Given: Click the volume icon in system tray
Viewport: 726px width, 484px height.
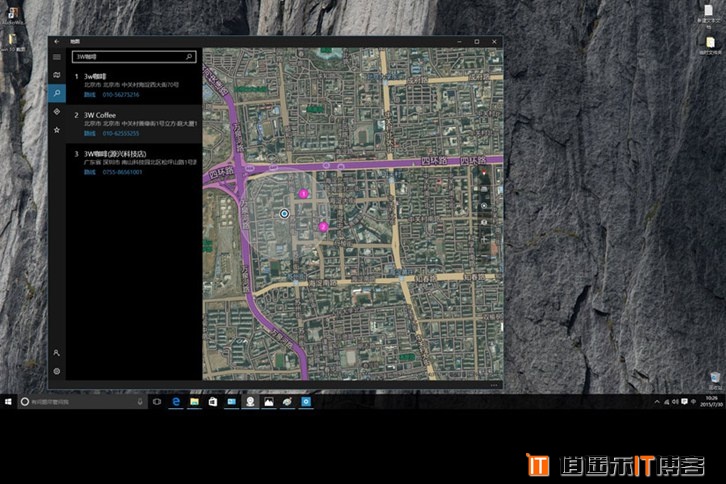Looking at the screenshot, I should [675, 402].
